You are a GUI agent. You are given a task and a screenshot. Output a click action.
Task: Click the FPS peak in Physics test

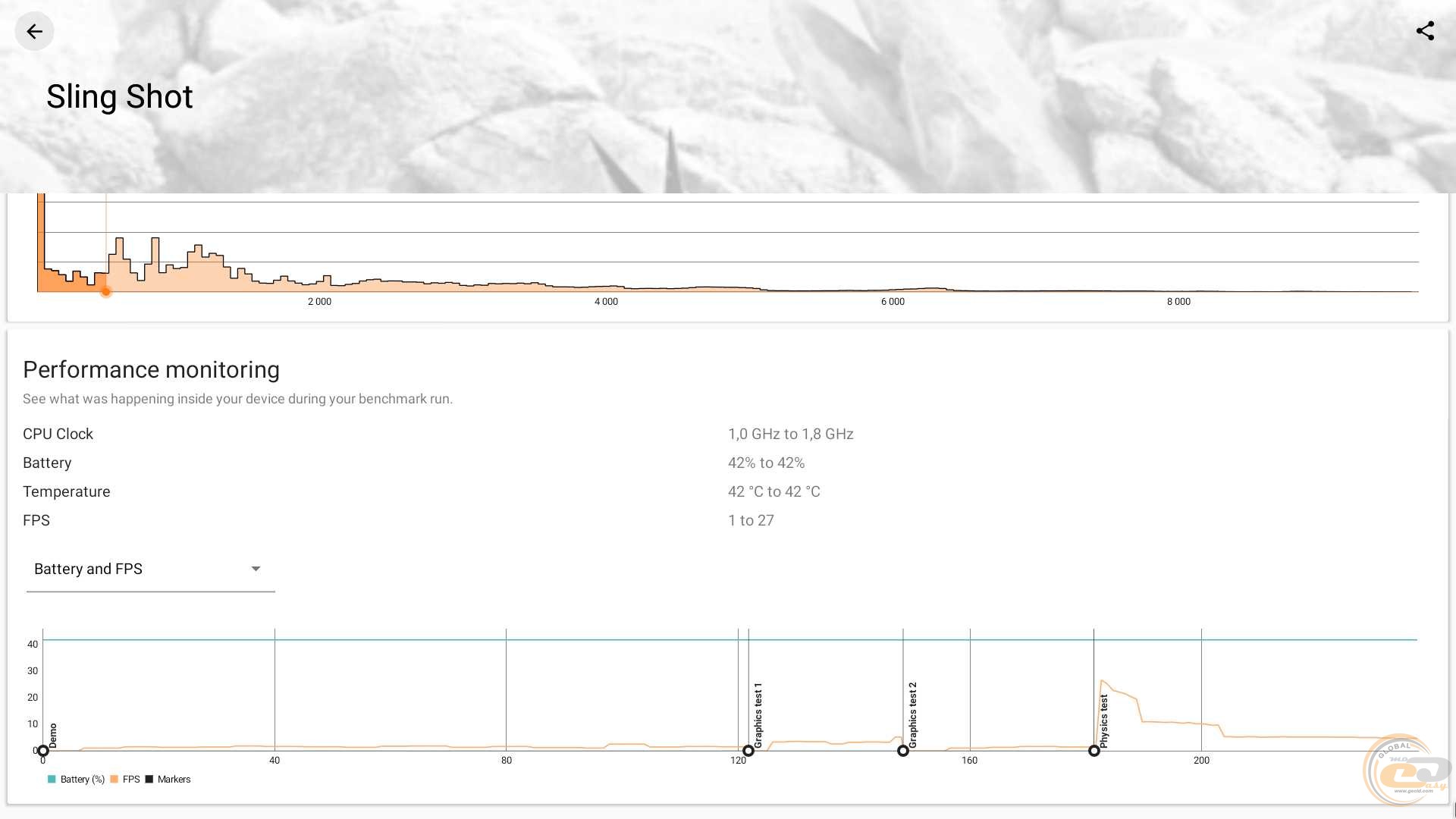(1102, 681)
